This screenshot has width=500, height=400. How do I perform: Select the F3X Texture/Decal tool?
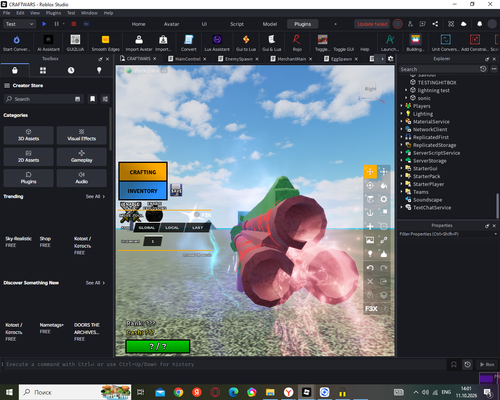click(370, 240)
